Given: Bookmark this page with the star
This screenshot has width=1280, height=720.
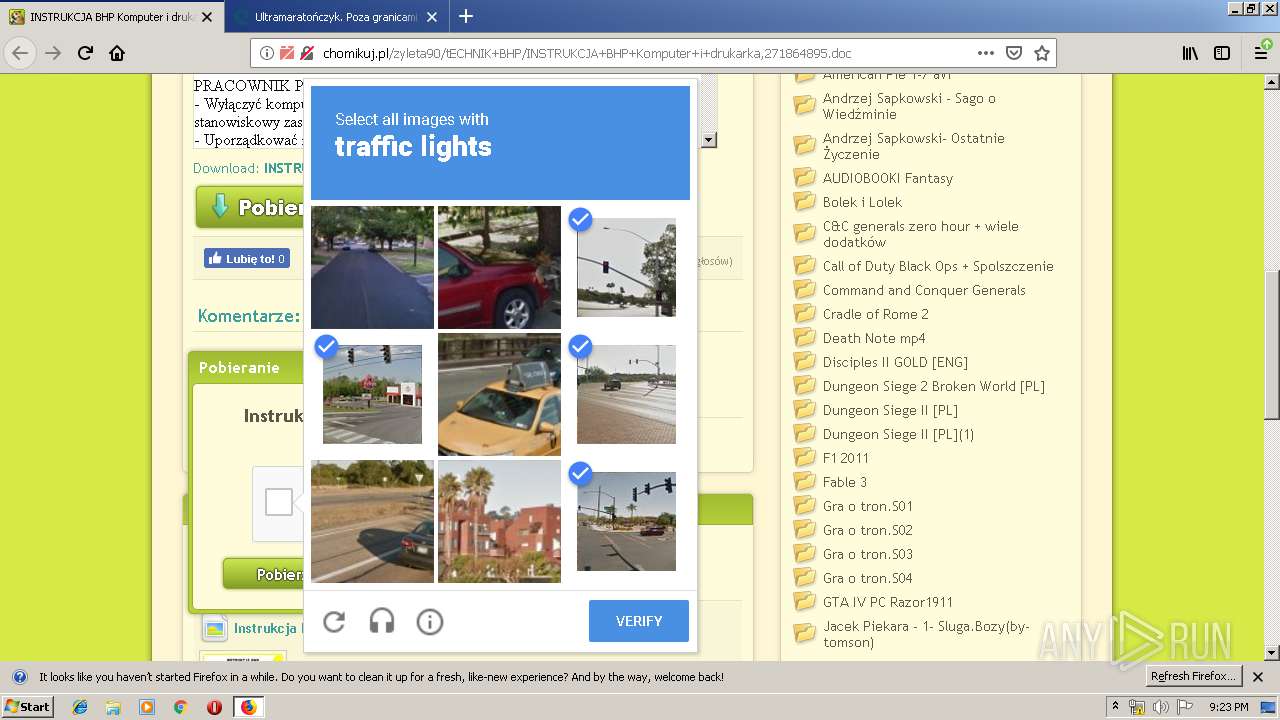Looking at the screenshot, I should [x=1041, y=53].
